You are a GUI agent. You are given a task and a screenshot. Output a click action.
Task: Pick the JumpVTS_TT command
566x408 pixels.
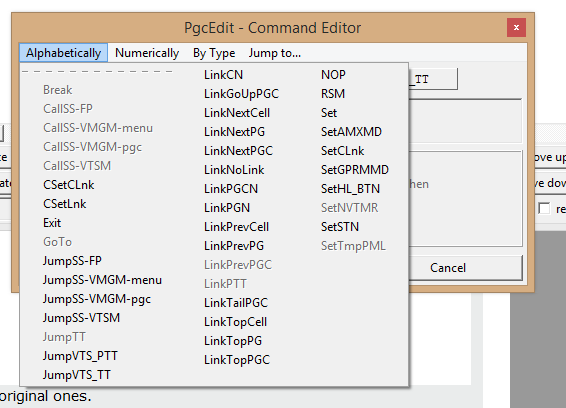pyautogui.click(x=77, y=375)
